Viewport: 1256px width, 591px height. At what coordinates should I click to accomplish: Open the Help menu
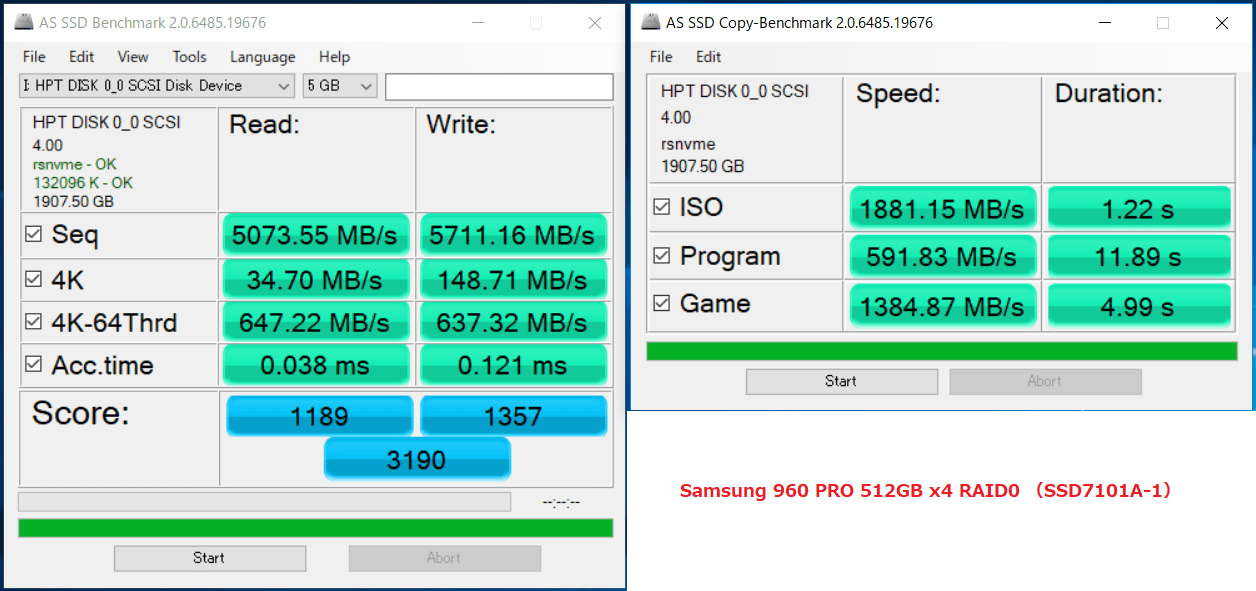335,57
